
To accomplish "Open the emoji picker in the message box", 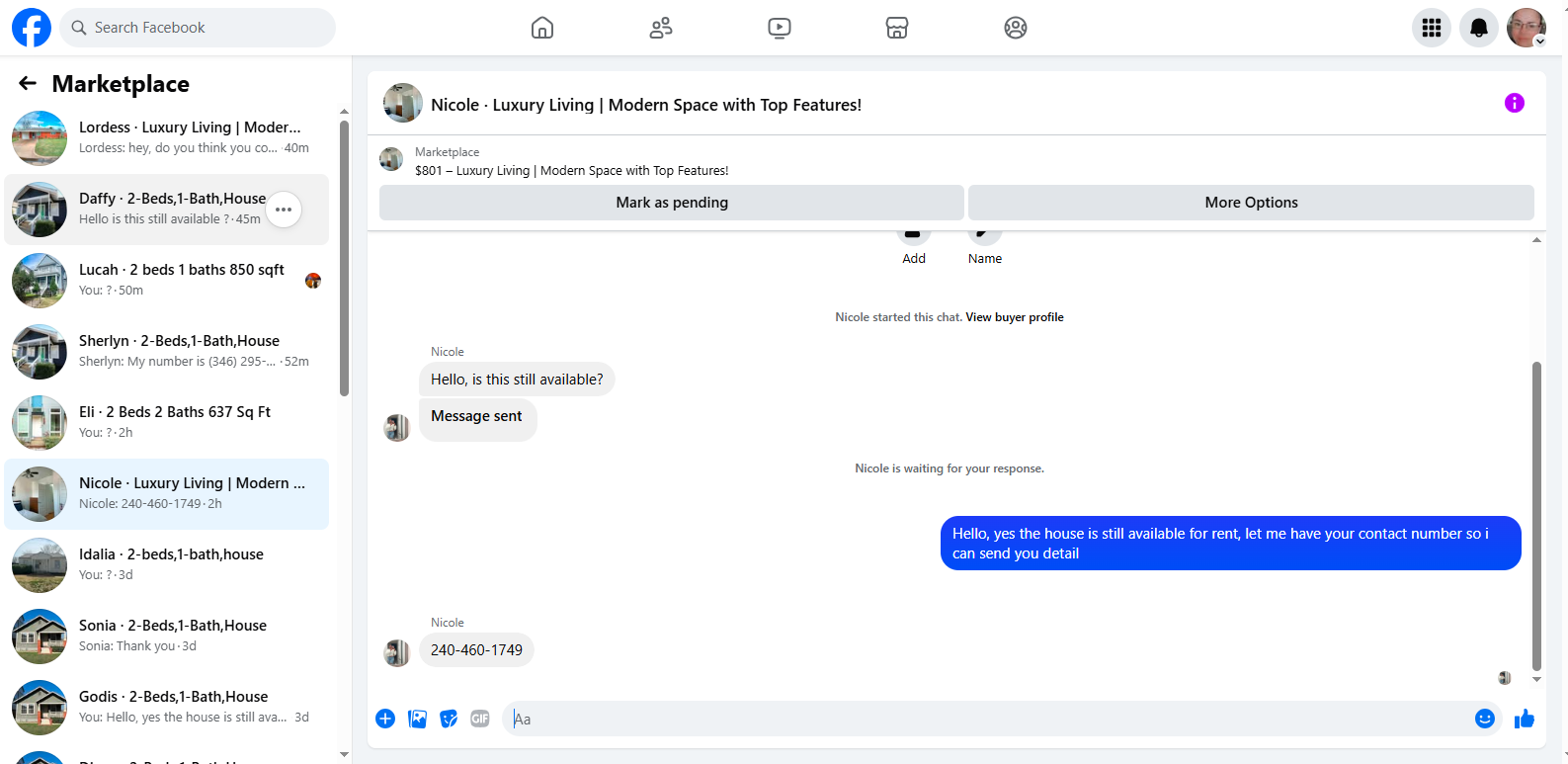I will [x=1485, y=719].
